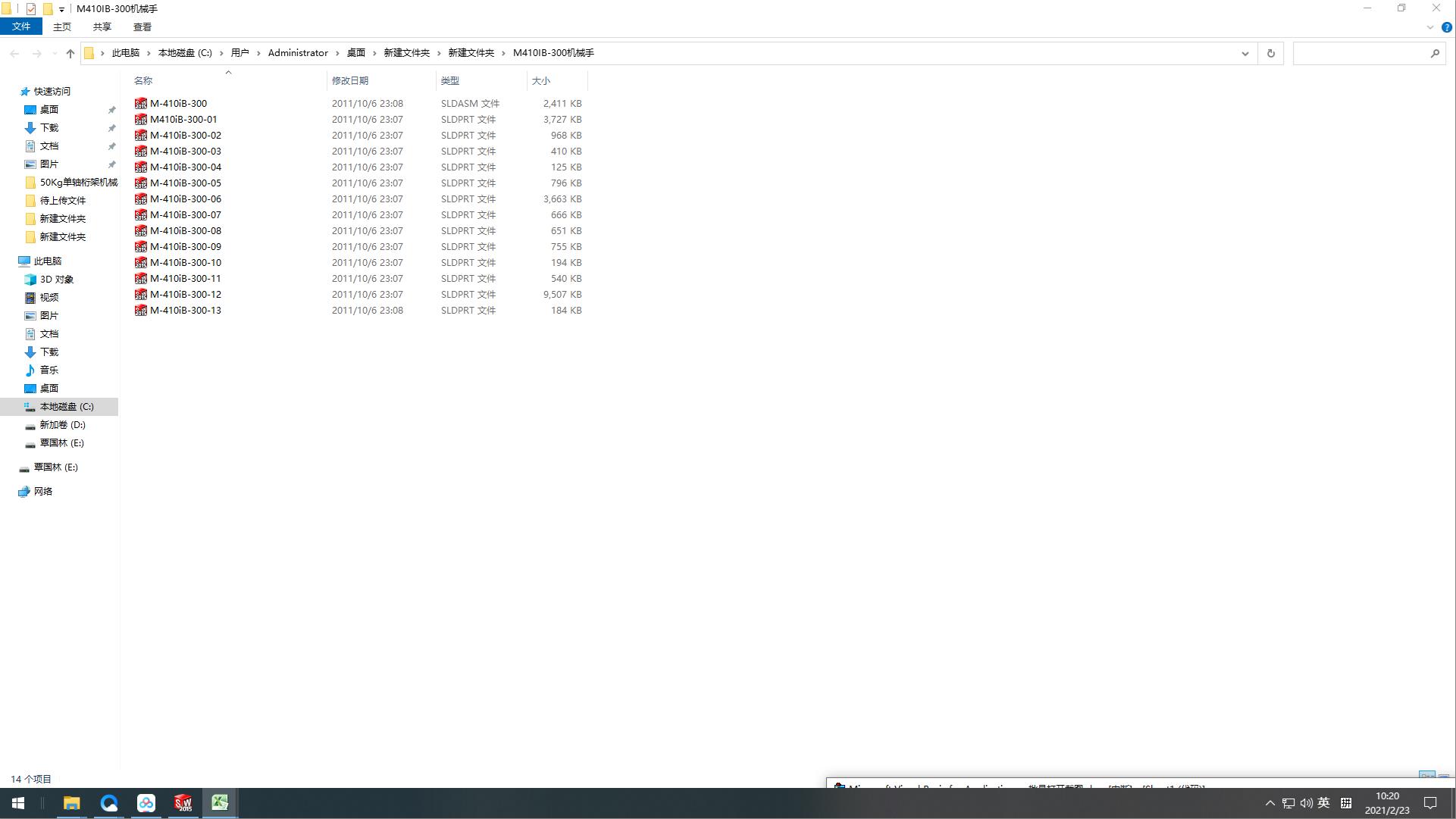Expand the address bar history dropdown
Image resolution: width=1456 pixels, height=819 pixels.
tap(1245, 53)
